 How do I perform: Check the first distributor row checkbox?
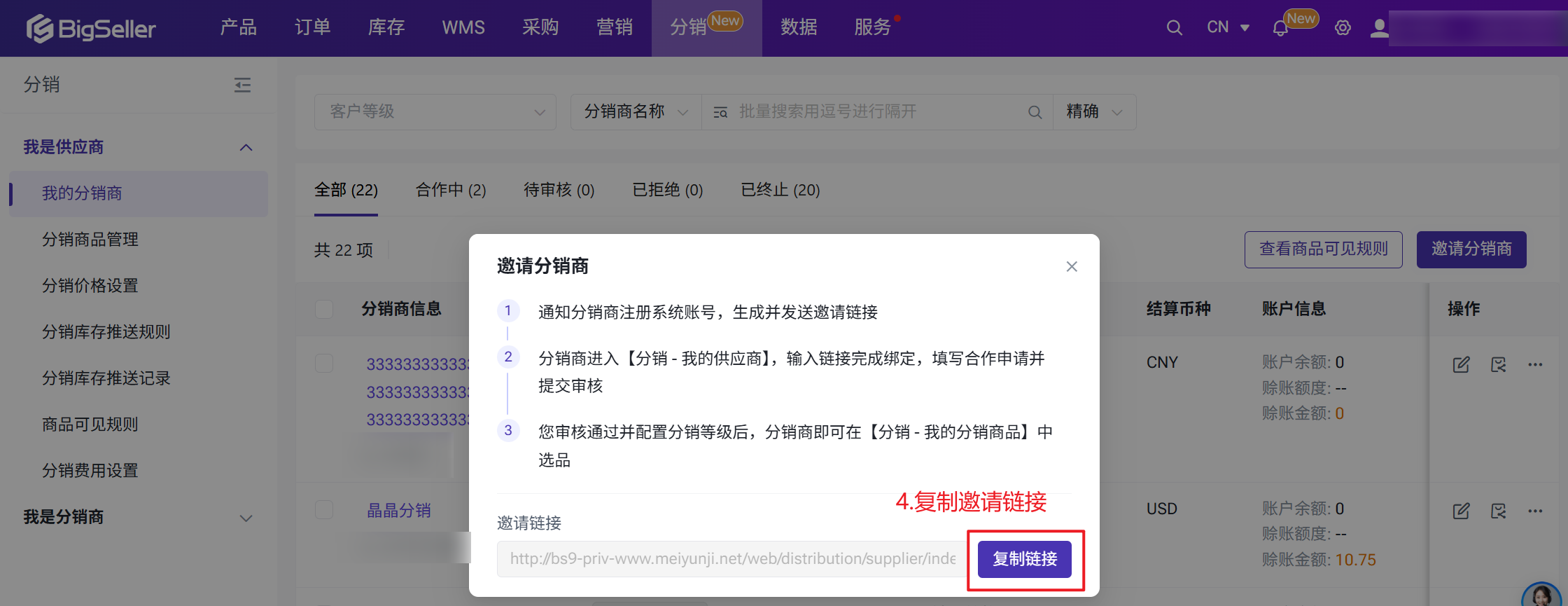pos(324,363)
